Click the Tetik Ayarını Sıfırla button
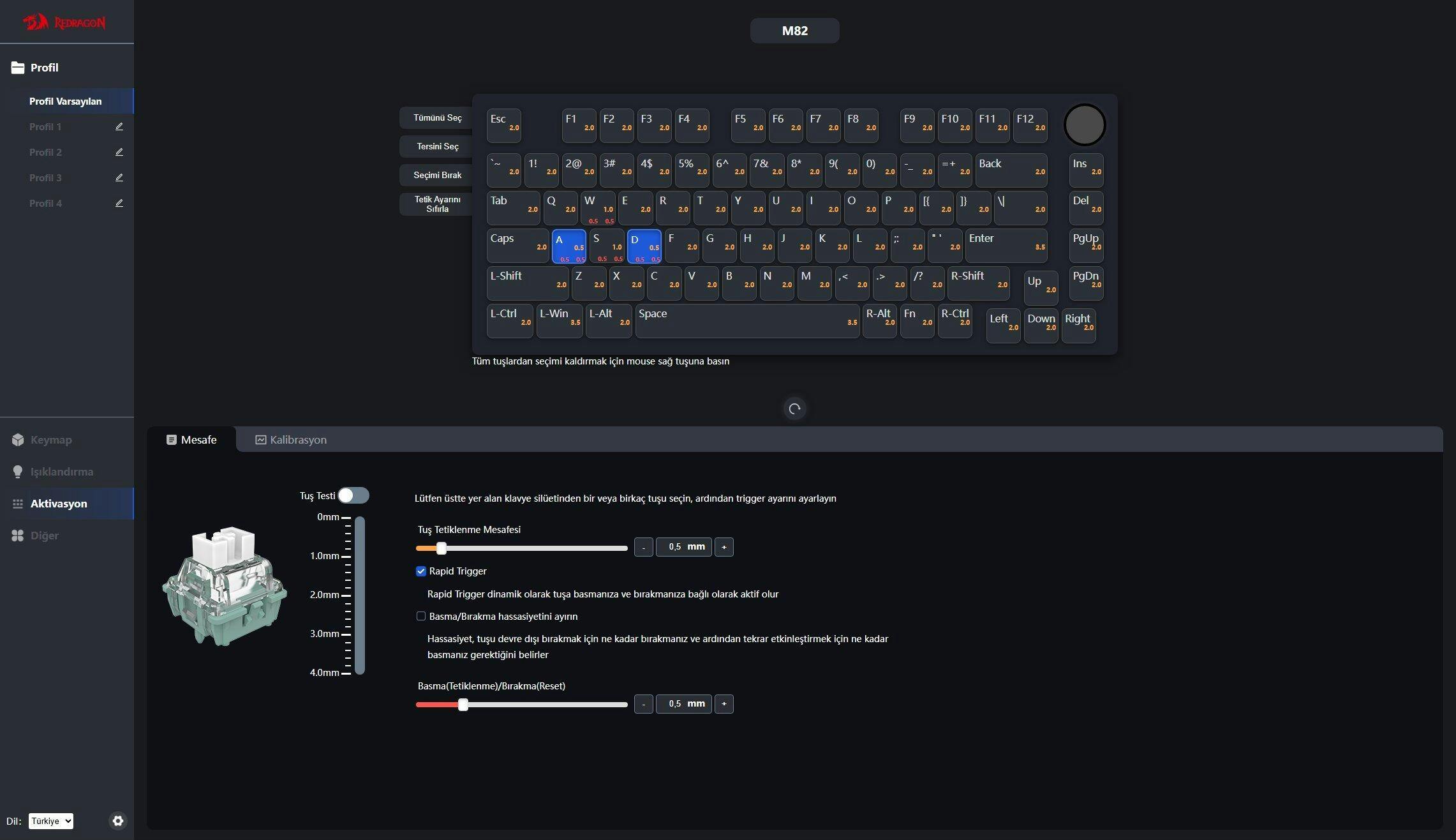The width and height of the screenshot is (1456, 840). point(437,204)
